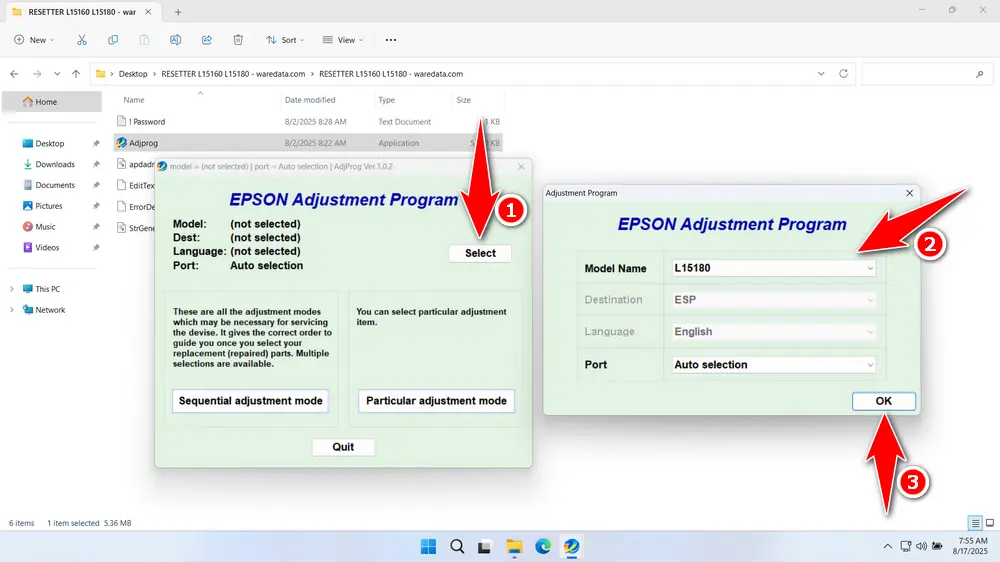This screenshot has height=562, width=1000.
Task: Open the AdjProg taskbar icon
Action: 571,547
